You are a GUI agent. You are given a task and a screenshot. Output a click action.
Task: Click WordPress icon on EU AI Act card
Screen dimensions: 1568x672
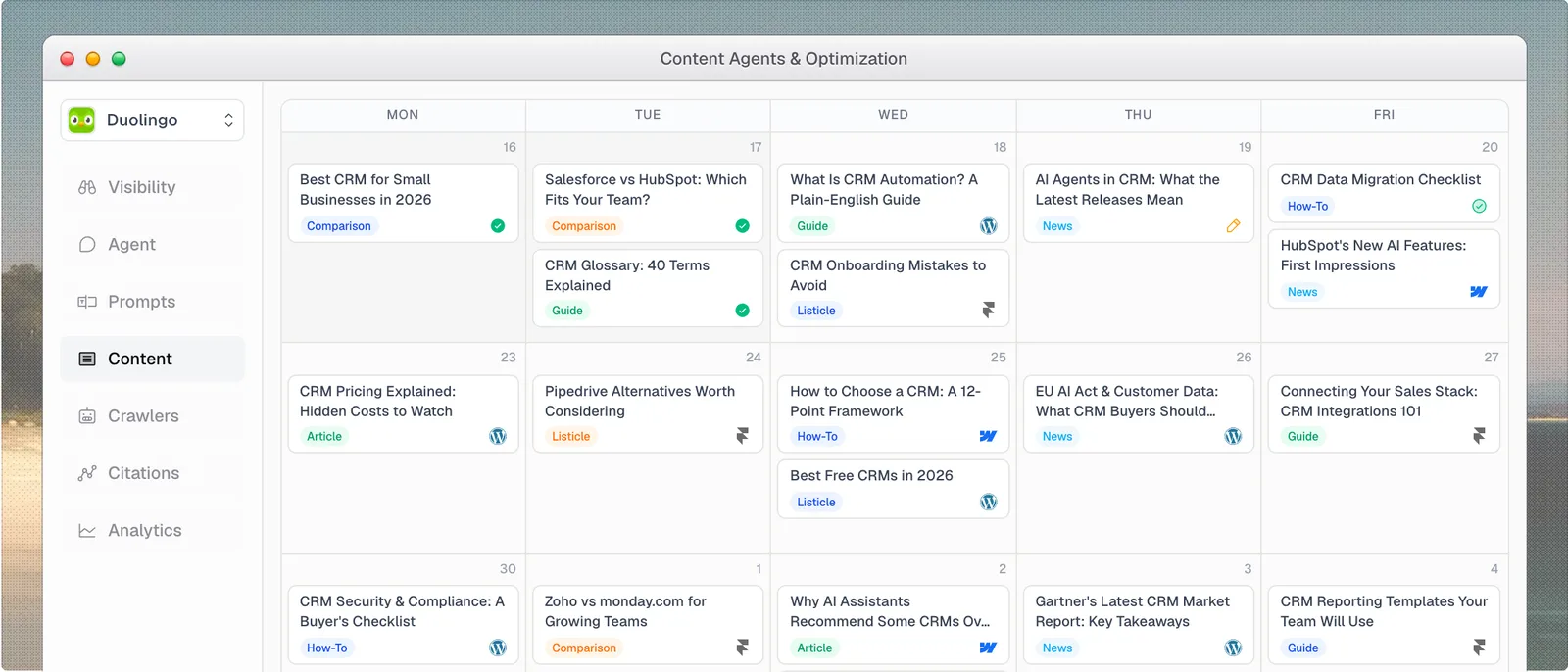[x=1233, y=436]
